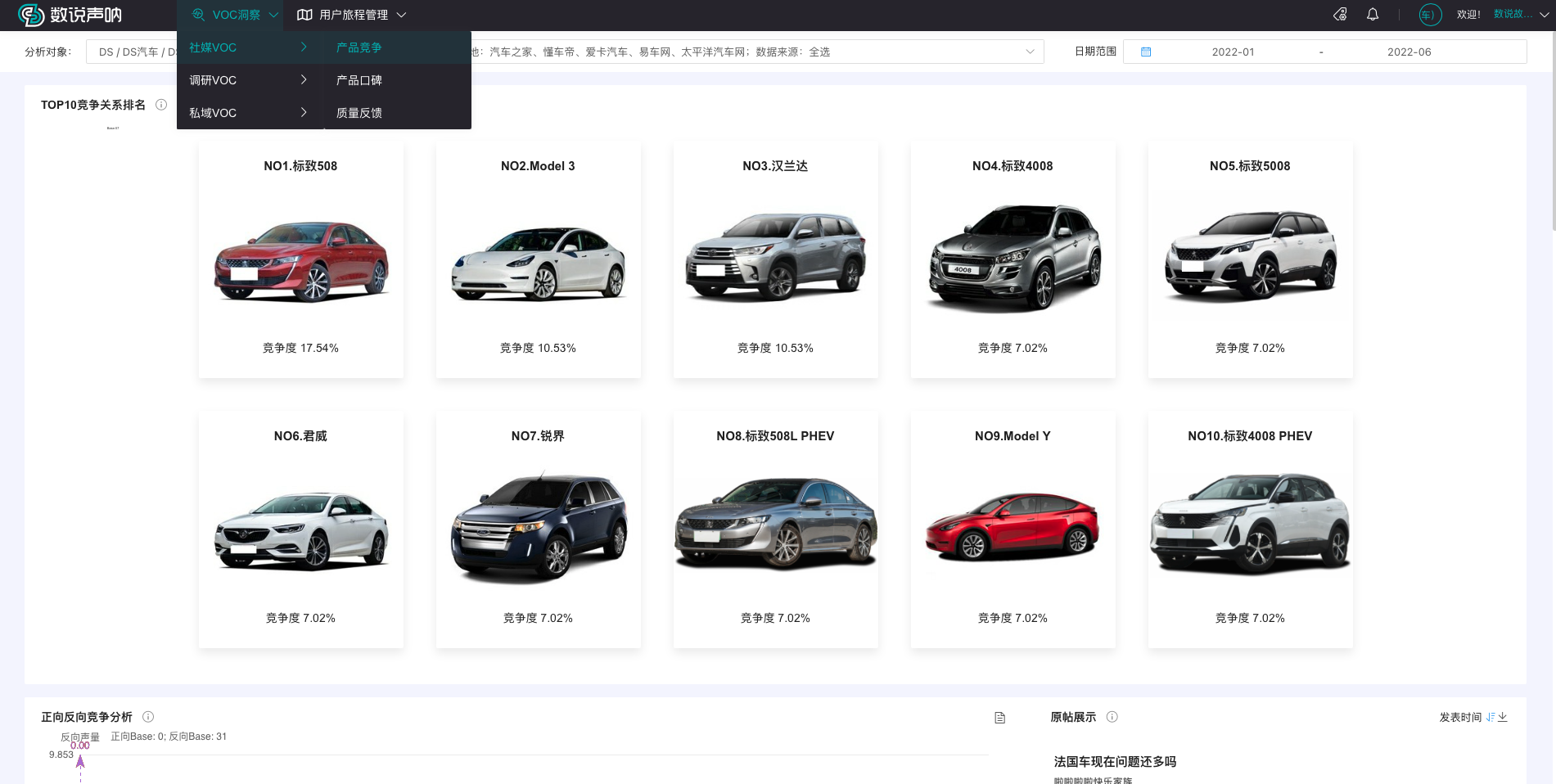Click the 数说故 username link
This screenshot has height=784, width=1556.
(1513, 15)
